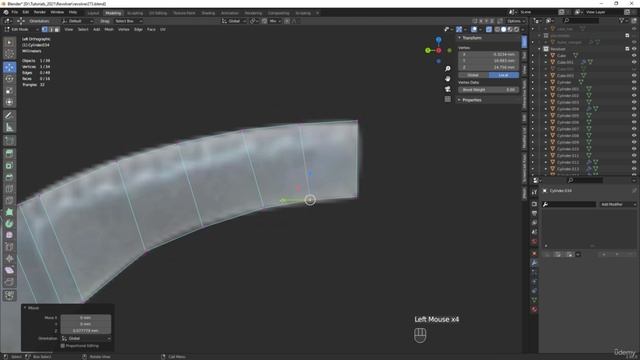Open the Mesh menu in viewport header
Viewport: 640px width, 360px height.
point(109,29)
